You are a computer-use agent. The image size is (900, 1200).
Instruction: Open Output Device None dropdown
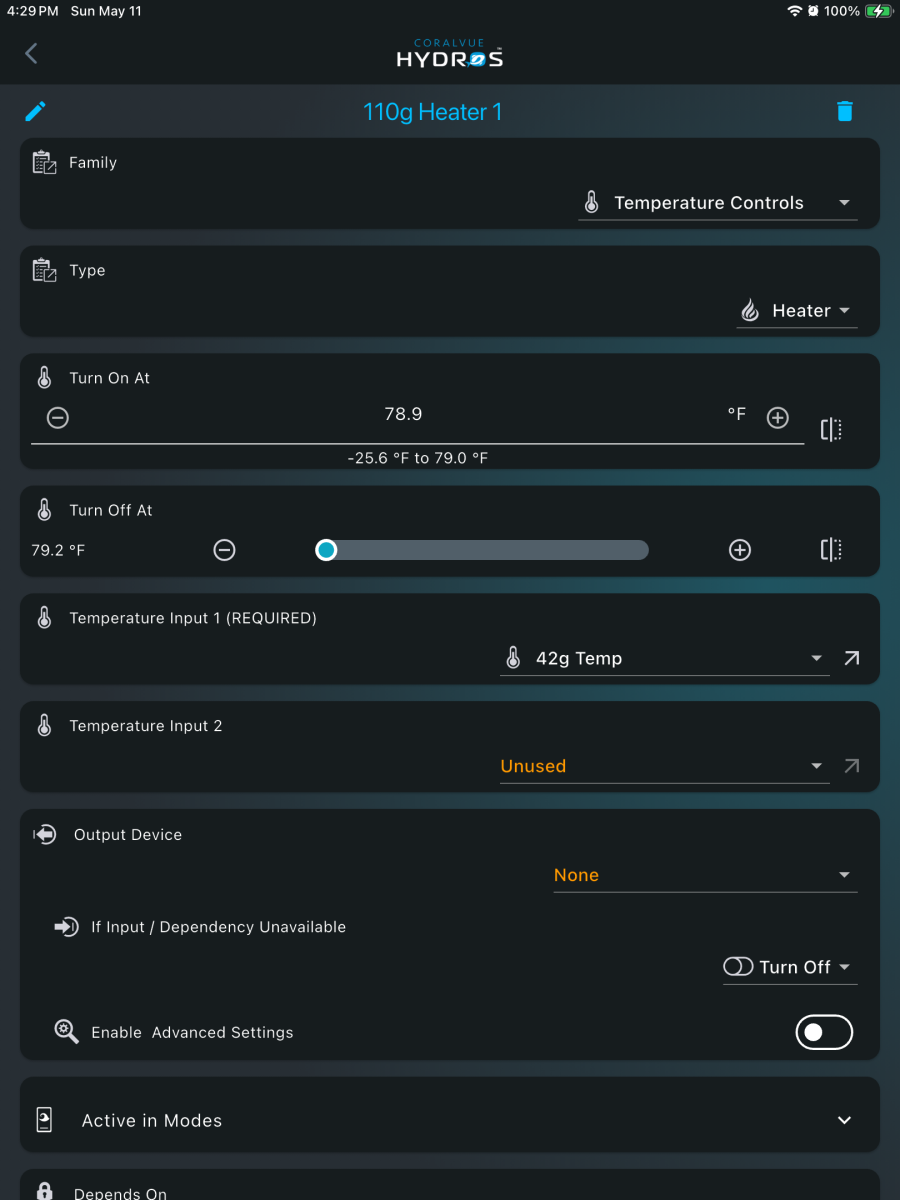click(x=706, y=875)
